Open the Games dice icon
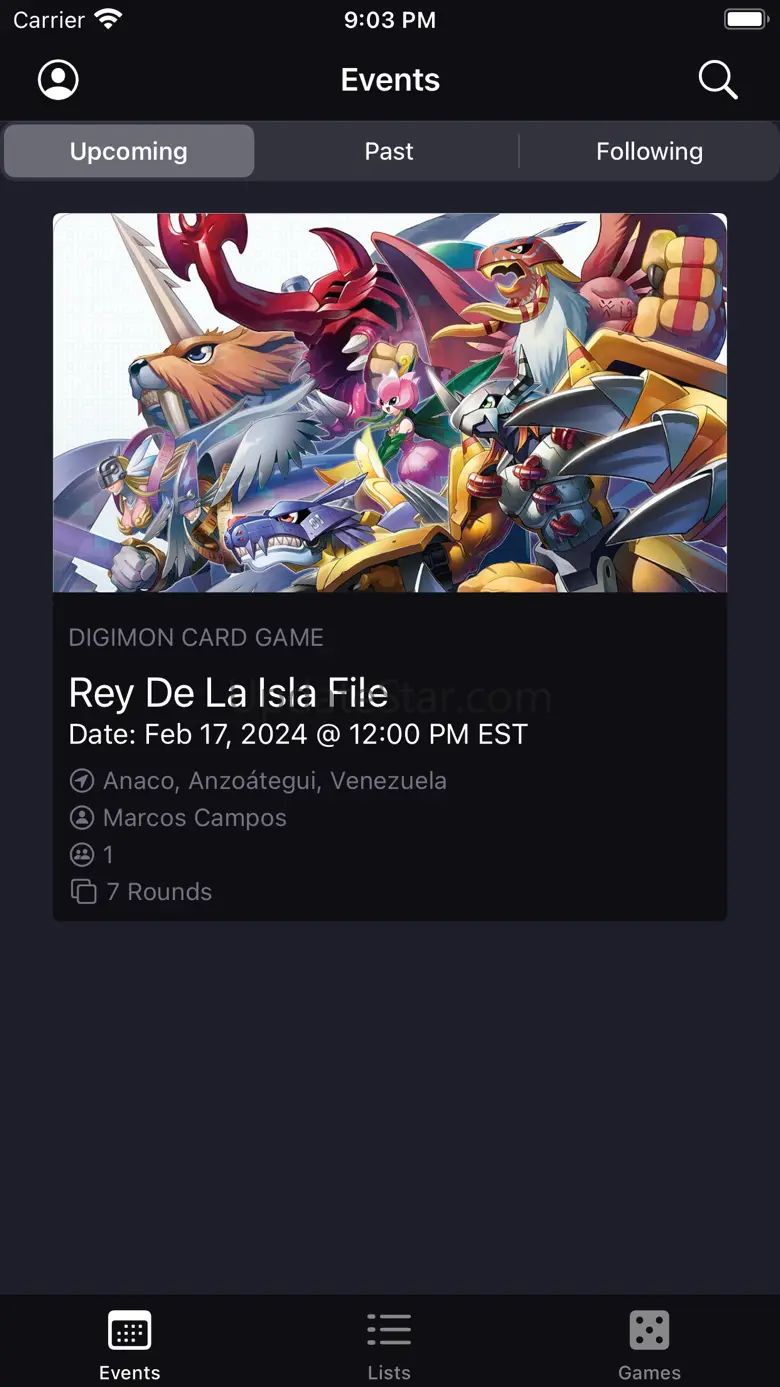The image size is (780, 1387). coord(649,1331)
